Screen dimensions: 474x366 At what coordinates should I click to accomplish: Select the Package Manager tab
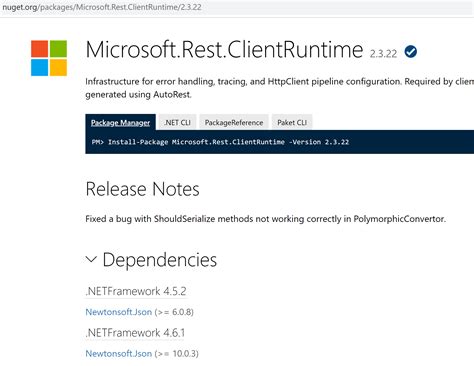point(120,122)
